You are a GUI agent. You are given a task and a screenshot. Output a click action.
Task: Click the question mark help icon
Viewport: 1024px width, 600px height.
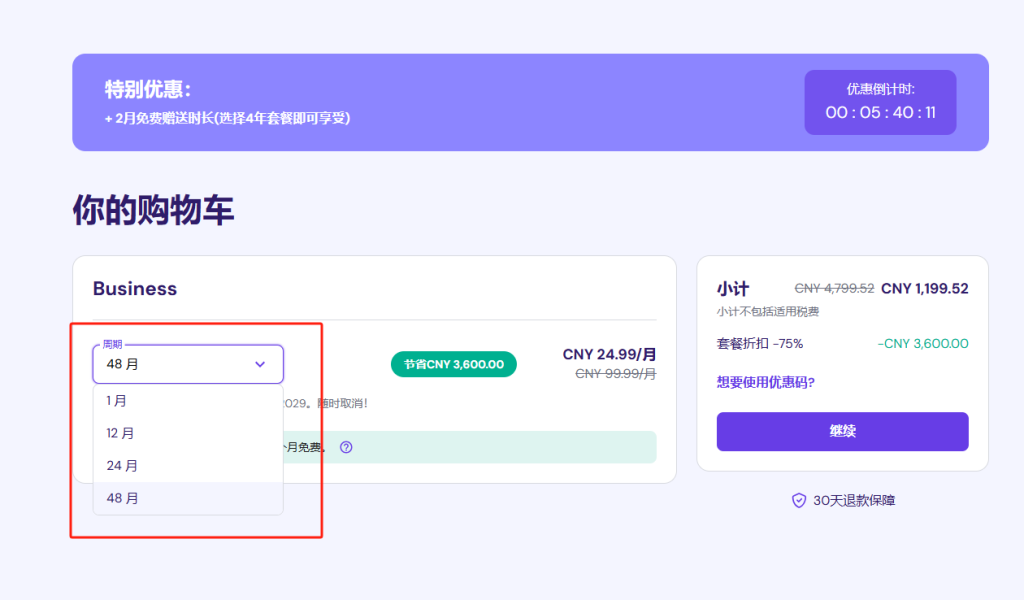pos(345,447)
